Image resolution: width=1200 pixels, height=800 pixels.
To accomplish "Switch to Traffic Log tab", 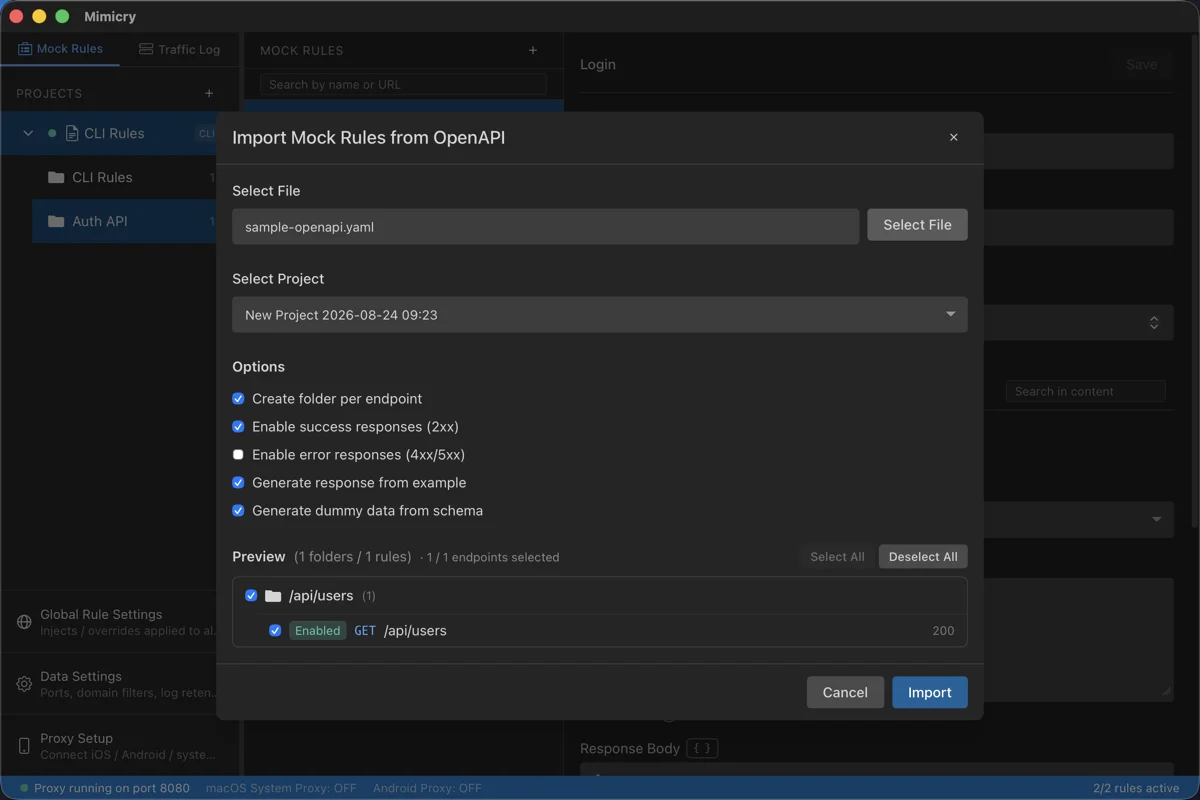I will (179, 48).
